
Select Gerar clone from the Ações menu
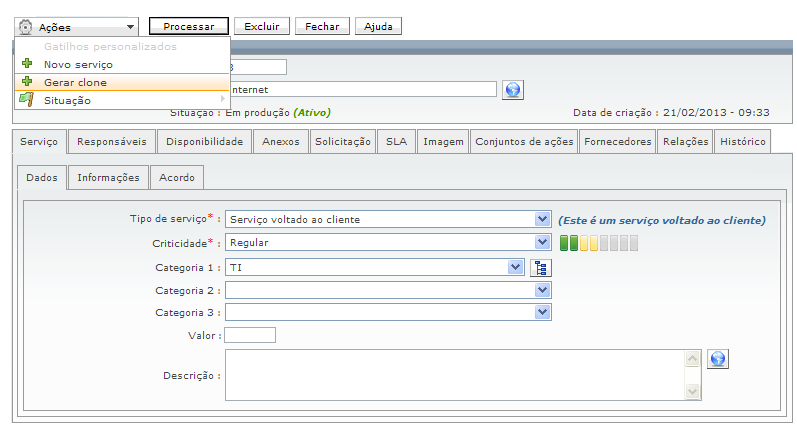75,82
